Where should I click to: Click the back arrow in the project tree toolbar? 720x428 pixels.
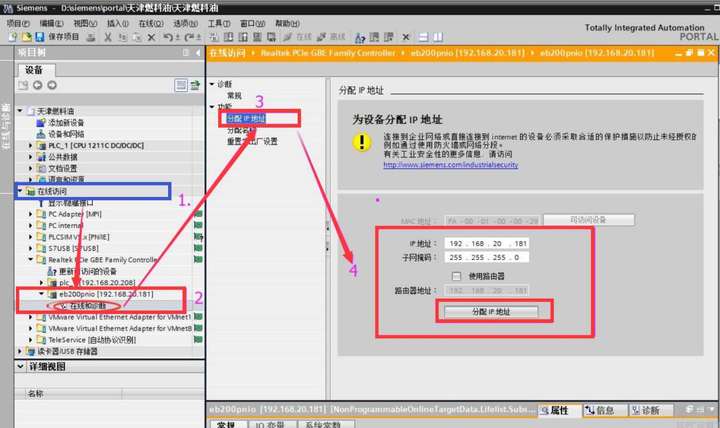pos(38,85)
